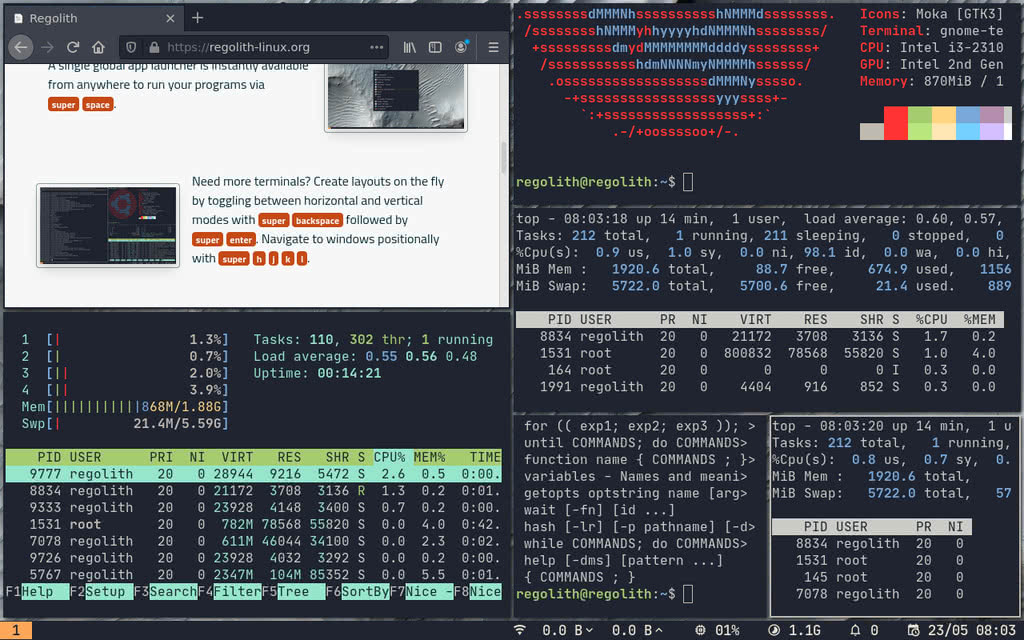This screenshot has height=640, width=1024.
Task: Open the Firefox account avatar icon
Action: coord(461,47)
